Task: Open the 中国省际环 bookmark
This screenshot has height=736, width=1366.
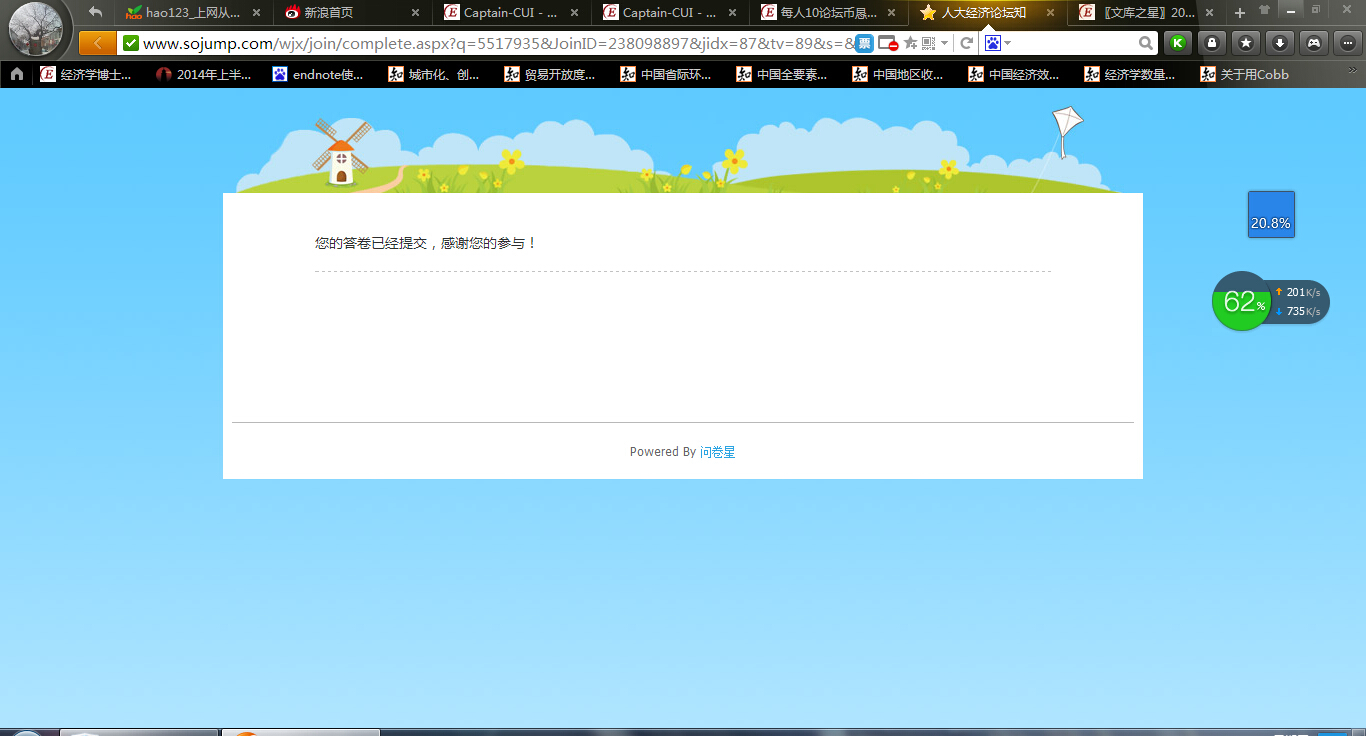Action: (x=666, y=74)
